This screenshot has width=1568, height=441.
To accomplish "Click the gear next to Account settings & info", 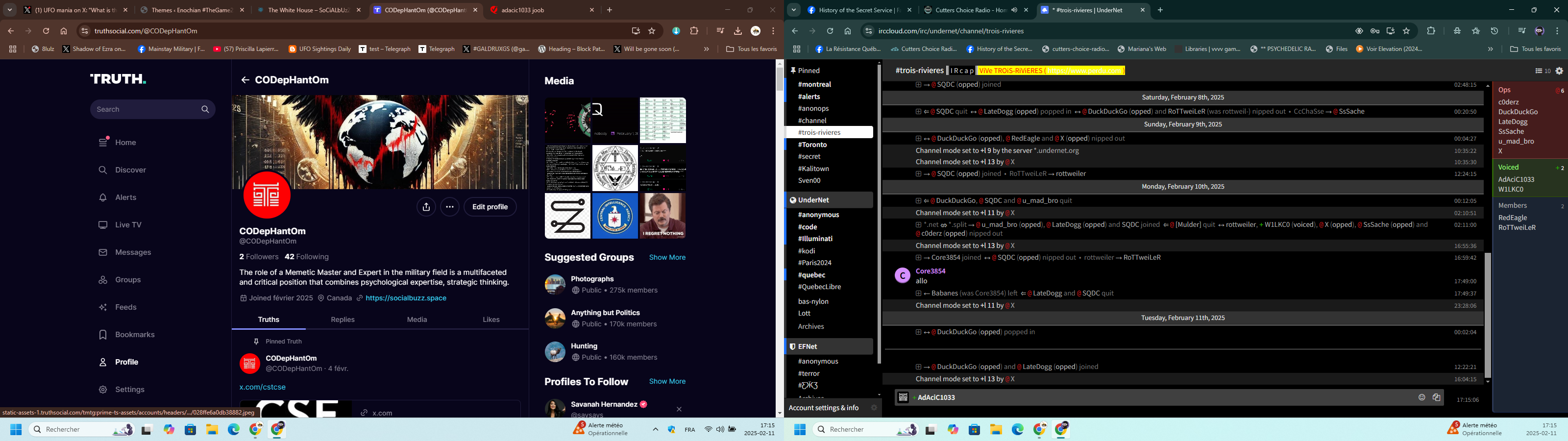I will [874, 408].
